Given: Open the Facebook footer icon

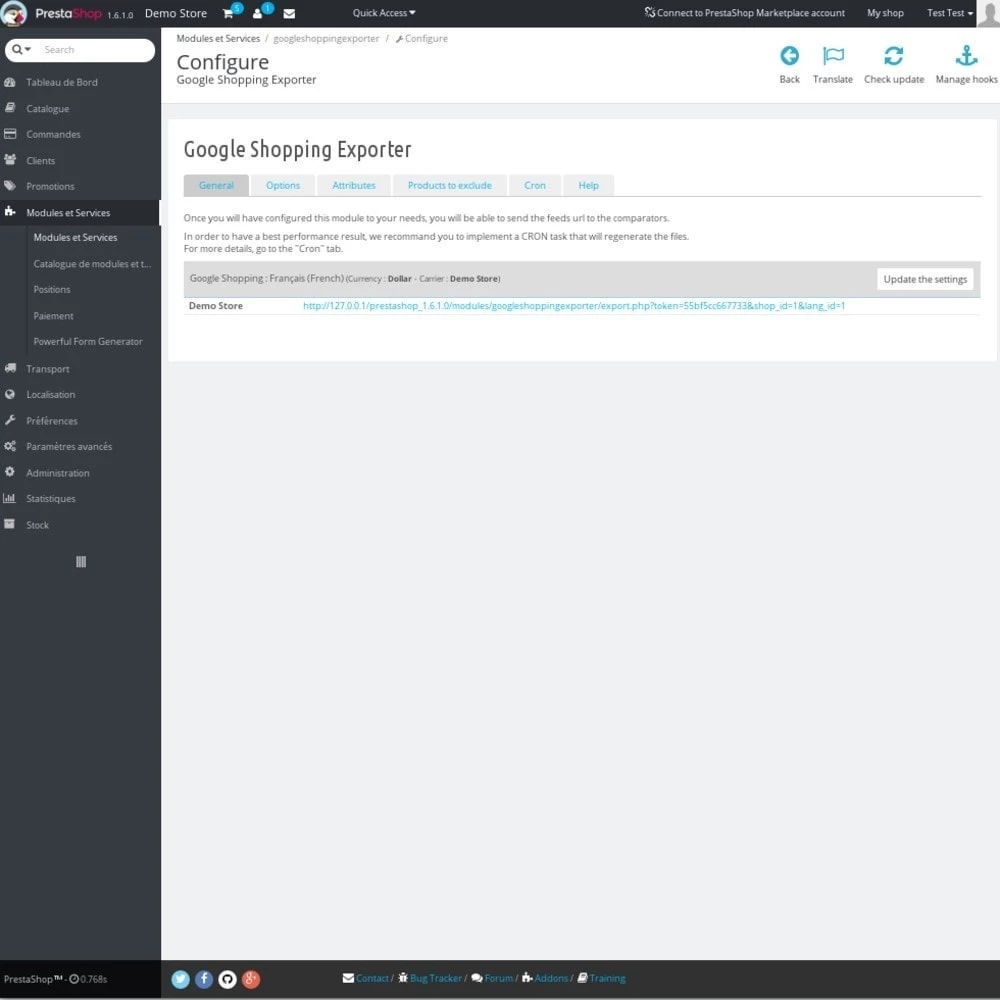Looking at the screenshot, I should tap(204, 979).
